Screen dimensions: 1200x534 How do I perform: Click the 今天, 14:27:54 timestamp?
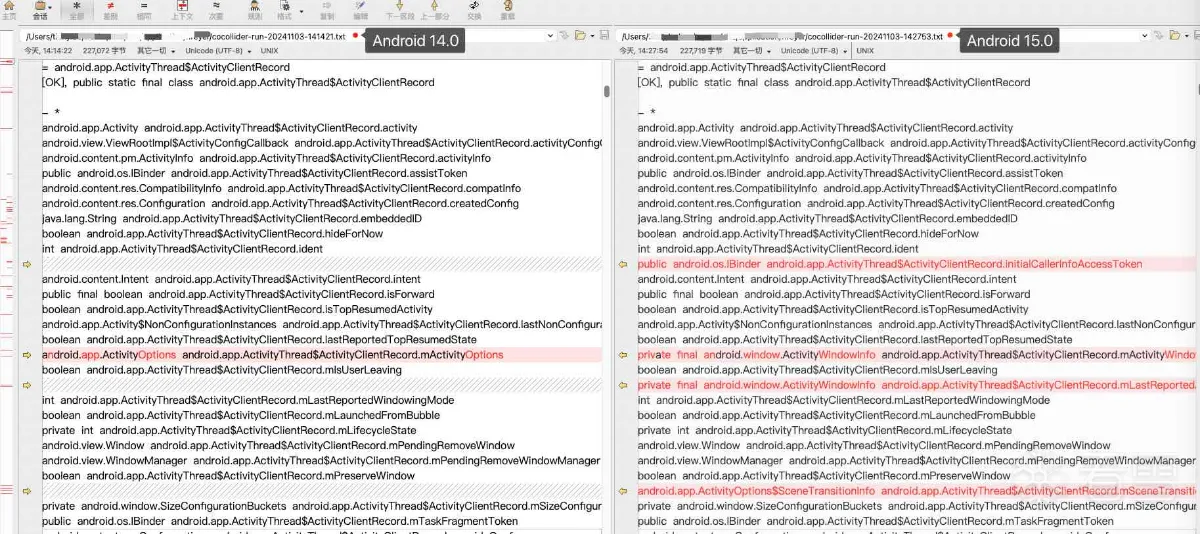pyautogui.click(x=645, y=50)
